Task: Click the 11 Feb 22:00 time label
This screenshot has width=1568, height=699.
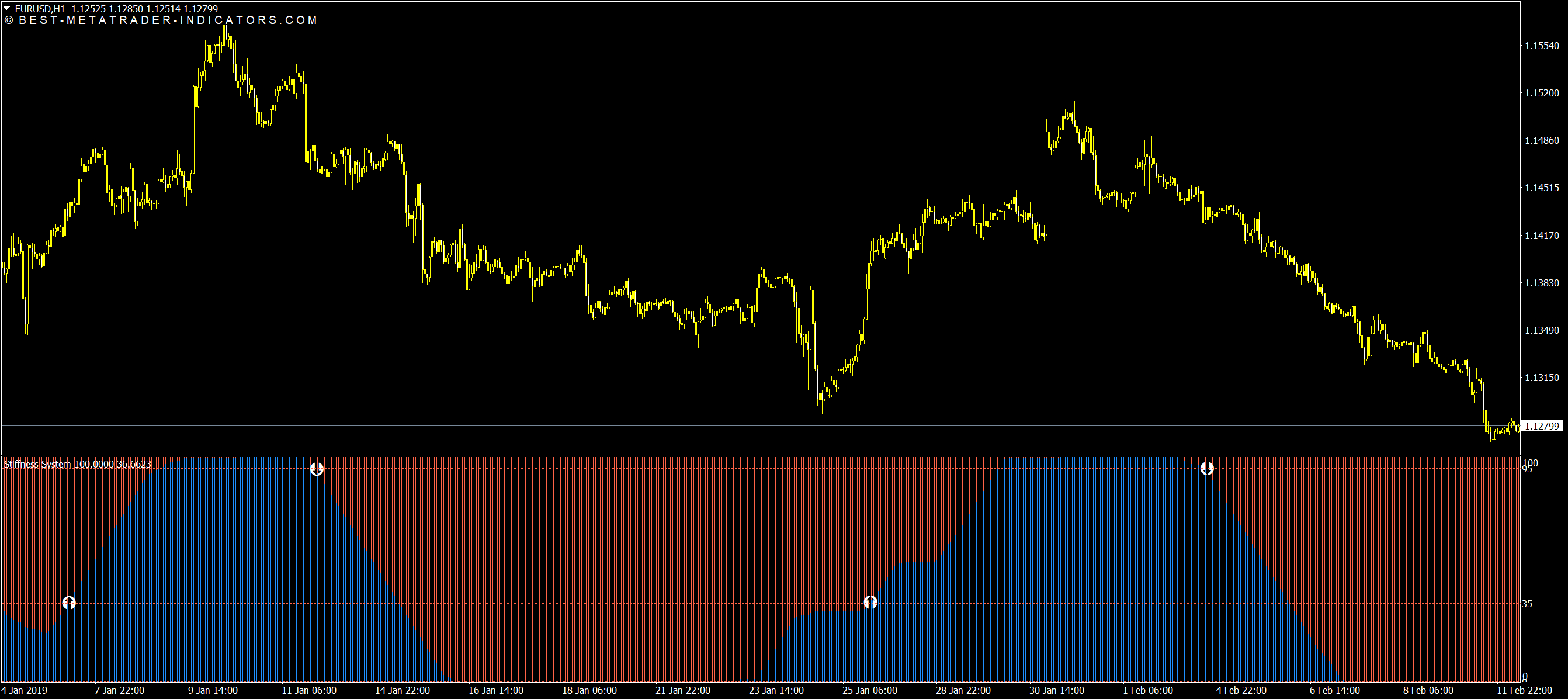Action: (x=1524, y=690)
